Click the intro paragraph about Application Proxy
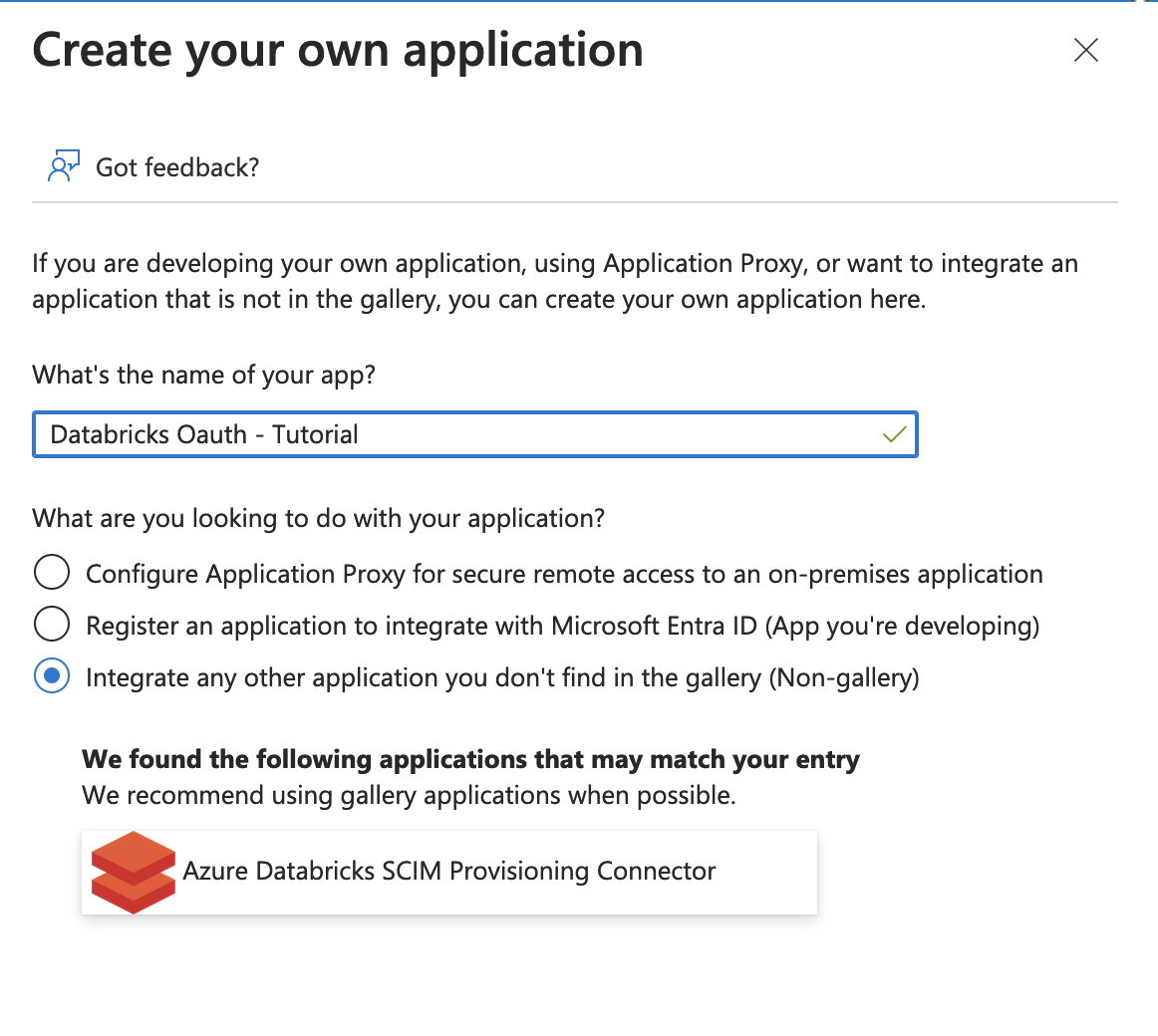Screen dimensions: 1158x1036 554,281
